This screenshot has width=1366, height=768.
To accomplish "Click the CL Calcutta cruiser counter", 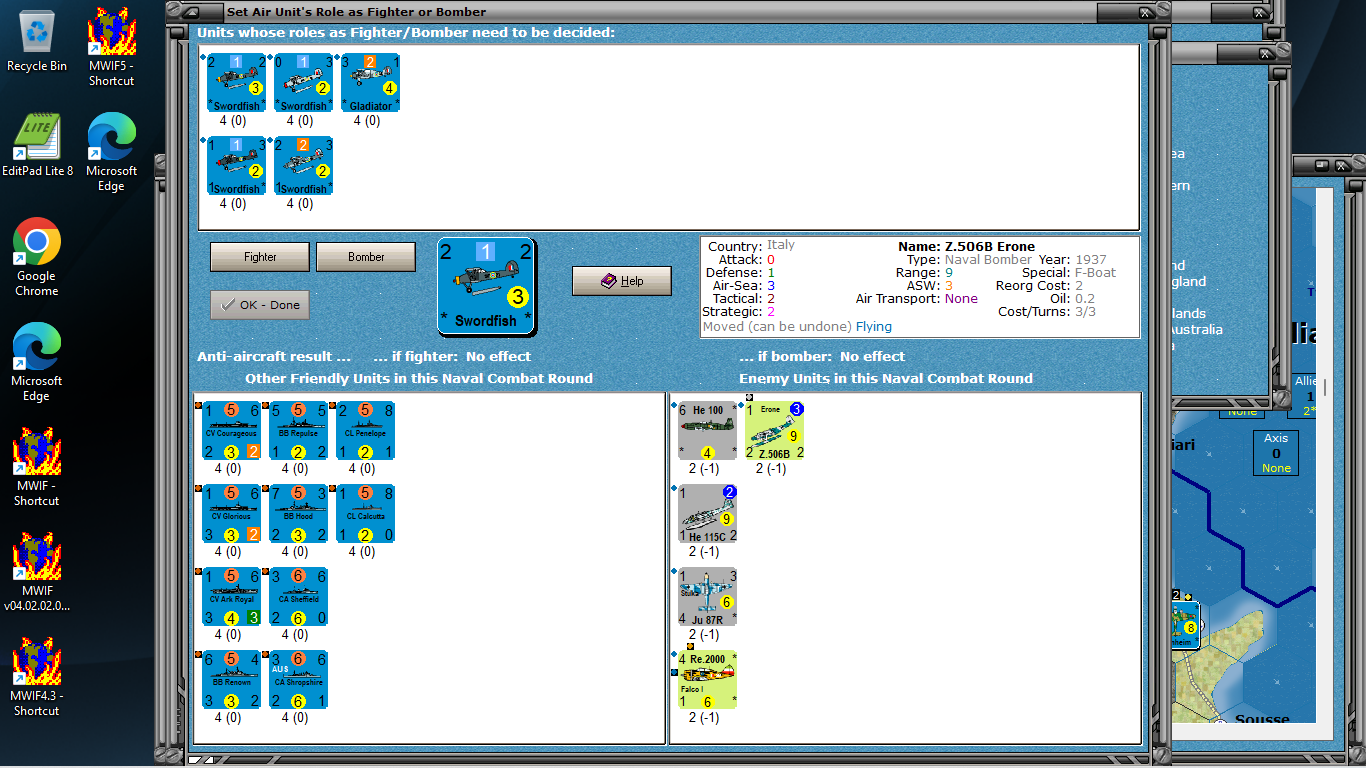I will pos(365,513).
